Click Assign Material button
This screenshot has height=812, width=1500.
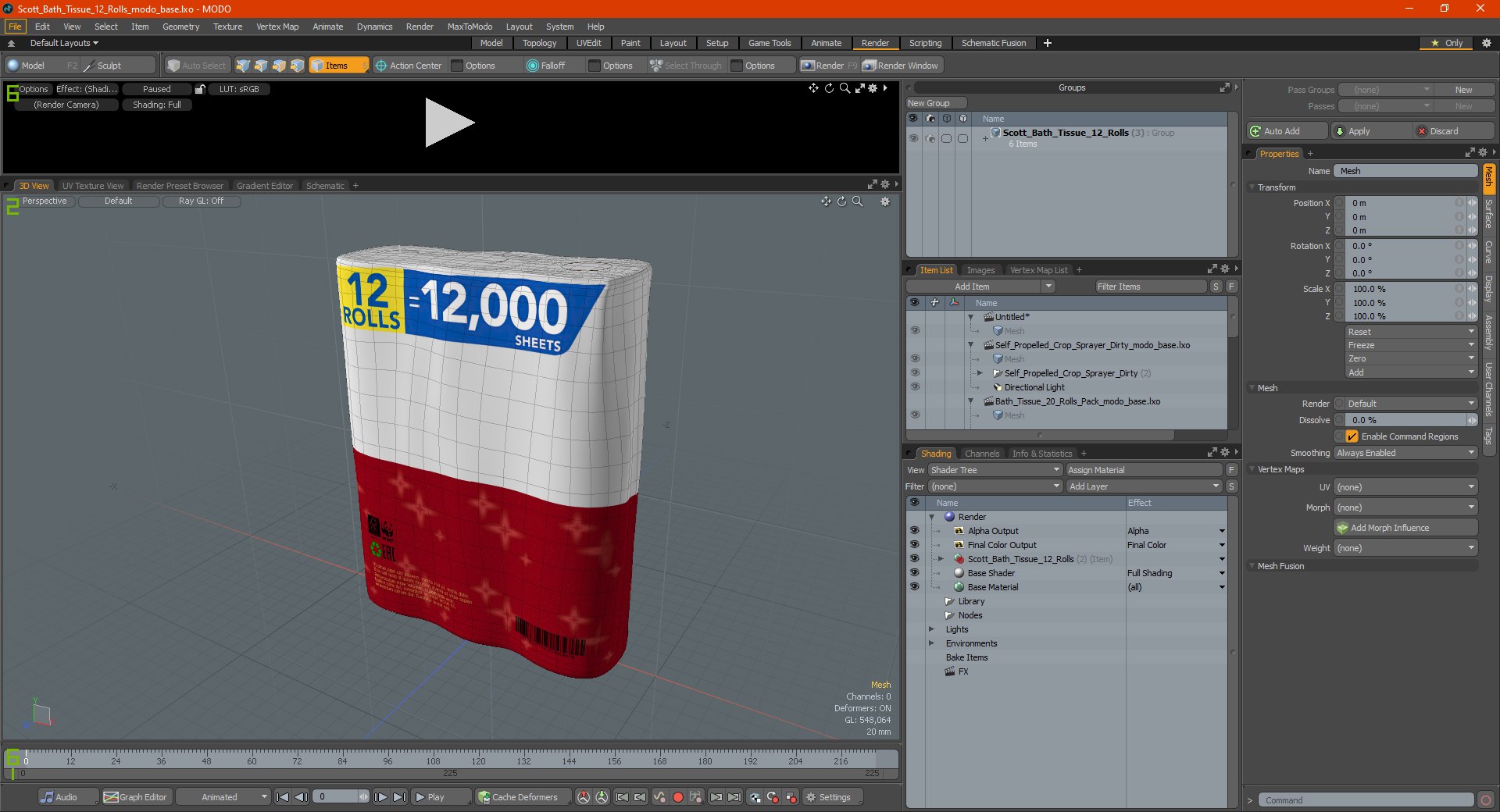tap(1144, 470)
